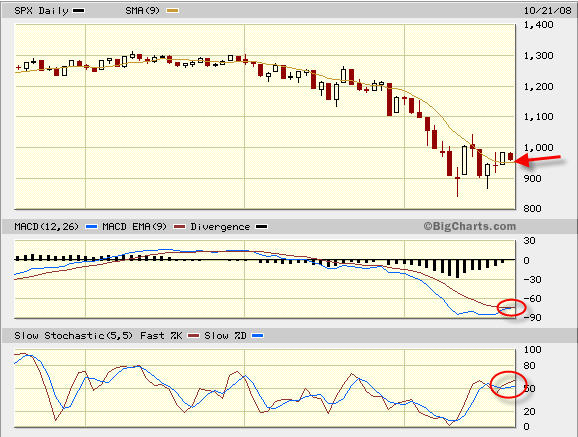Click the stochastic axis value 80
The height and width of the screenshot is (437, 578).
coord(529,366)
